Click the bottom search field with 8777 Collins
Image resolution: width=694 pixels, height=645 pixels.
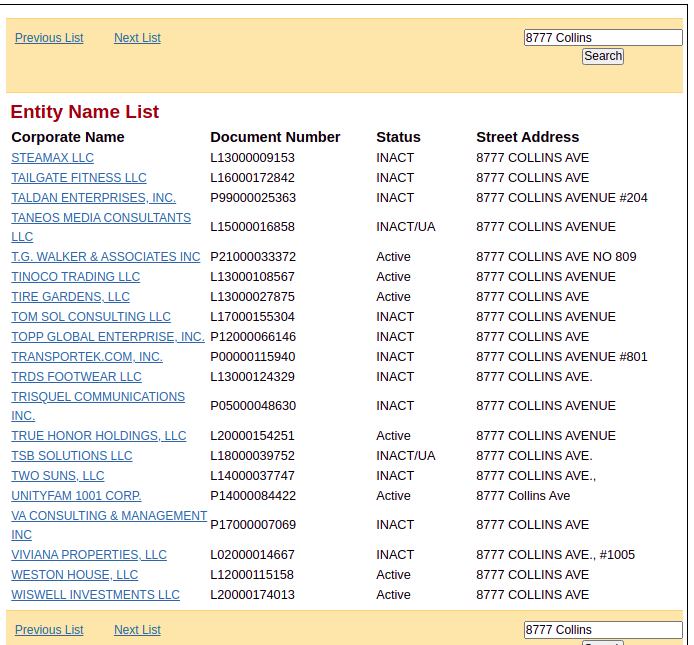pos(603,630)
